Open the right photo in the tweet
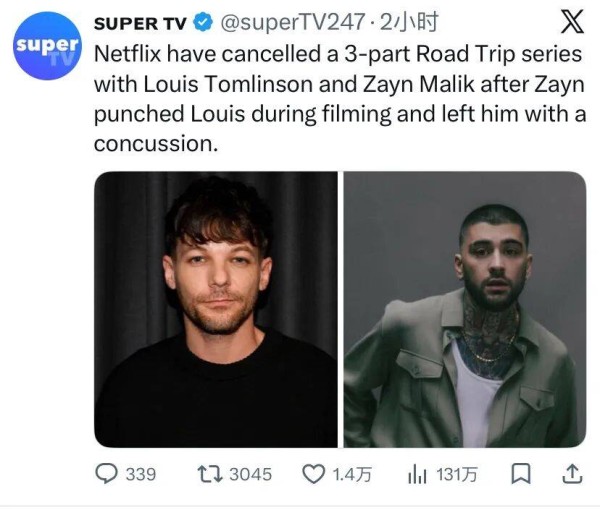The image size is (600, 510). click(x=465, y=309)
